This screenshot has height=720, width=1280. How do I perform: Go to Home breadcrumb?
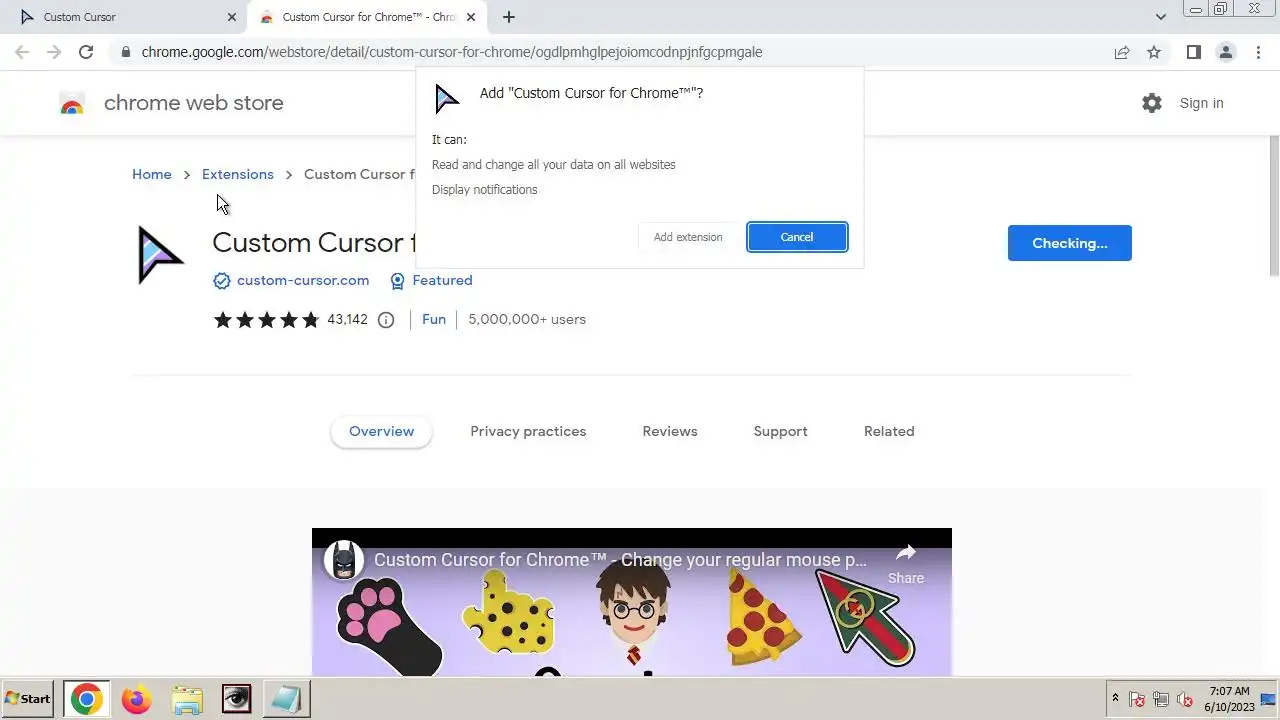pos(152,174)
